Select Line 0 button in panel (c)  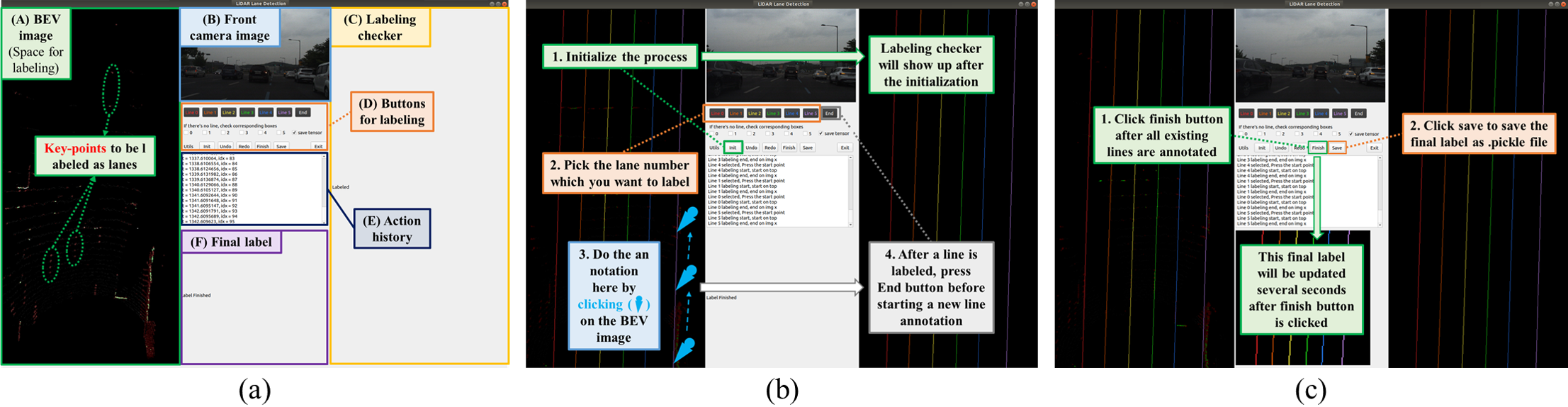pos(1246,113)
